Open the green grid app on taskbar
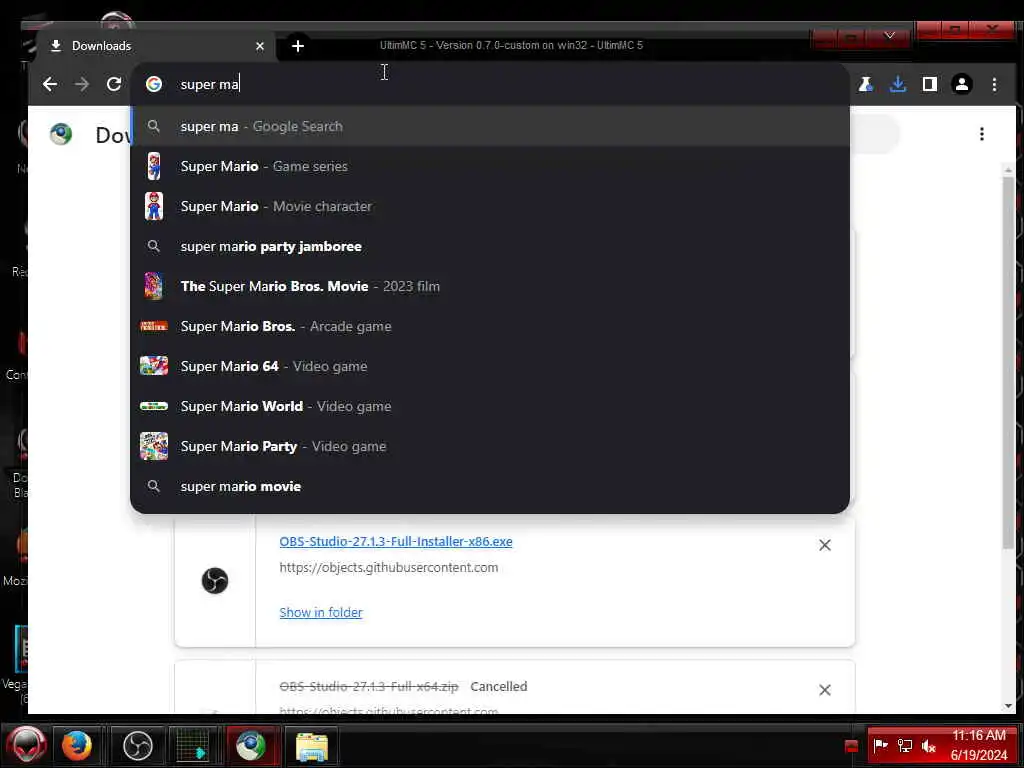 193,746
